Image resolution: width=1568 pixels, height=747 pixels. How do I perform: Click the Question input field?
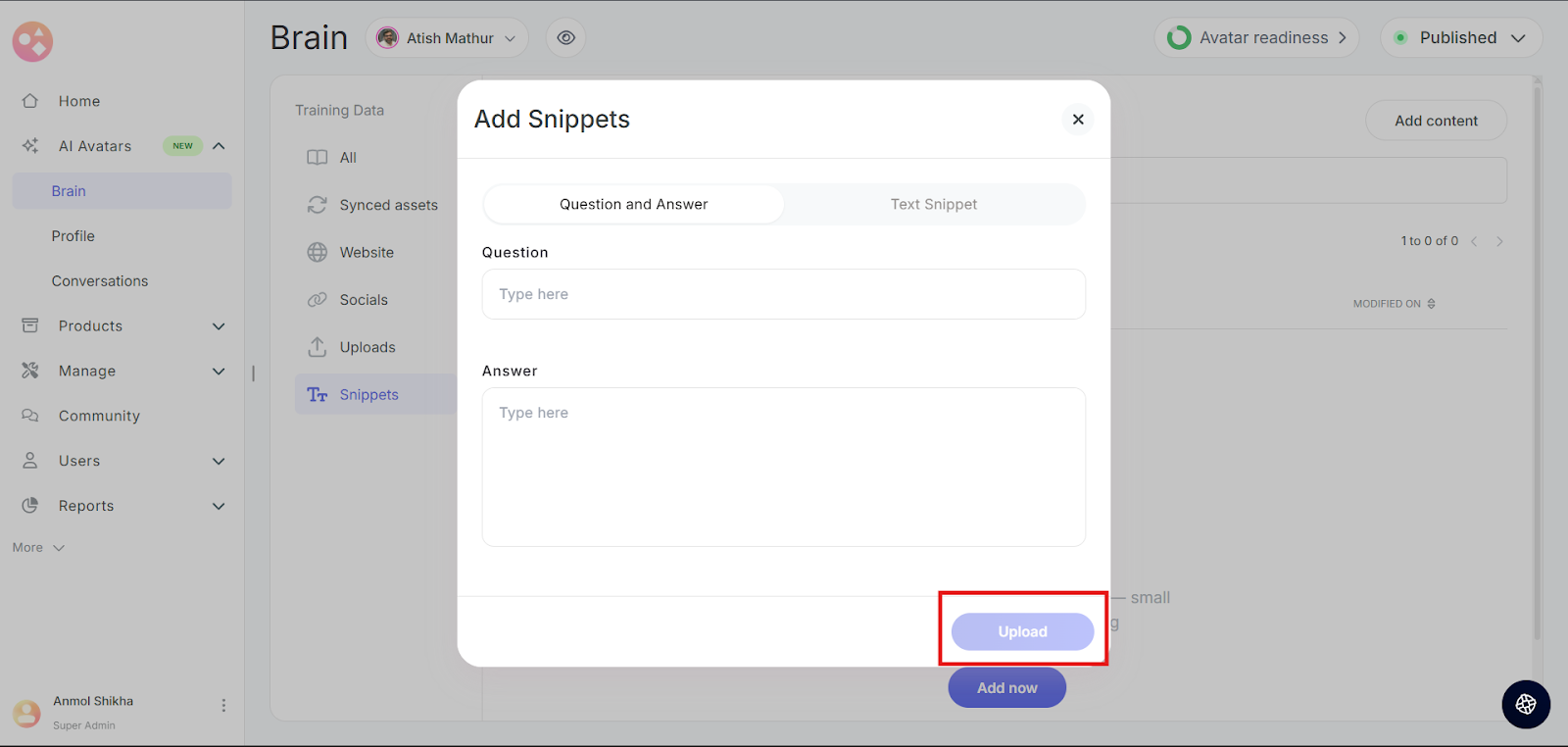click(x=783, y=294)
